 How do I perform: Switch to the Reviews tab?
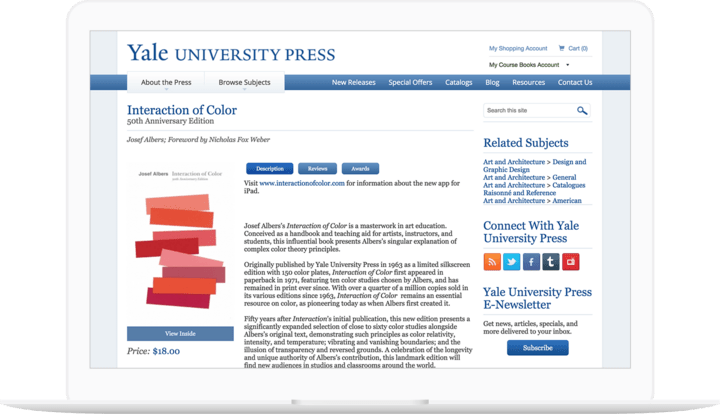point(317,168)
